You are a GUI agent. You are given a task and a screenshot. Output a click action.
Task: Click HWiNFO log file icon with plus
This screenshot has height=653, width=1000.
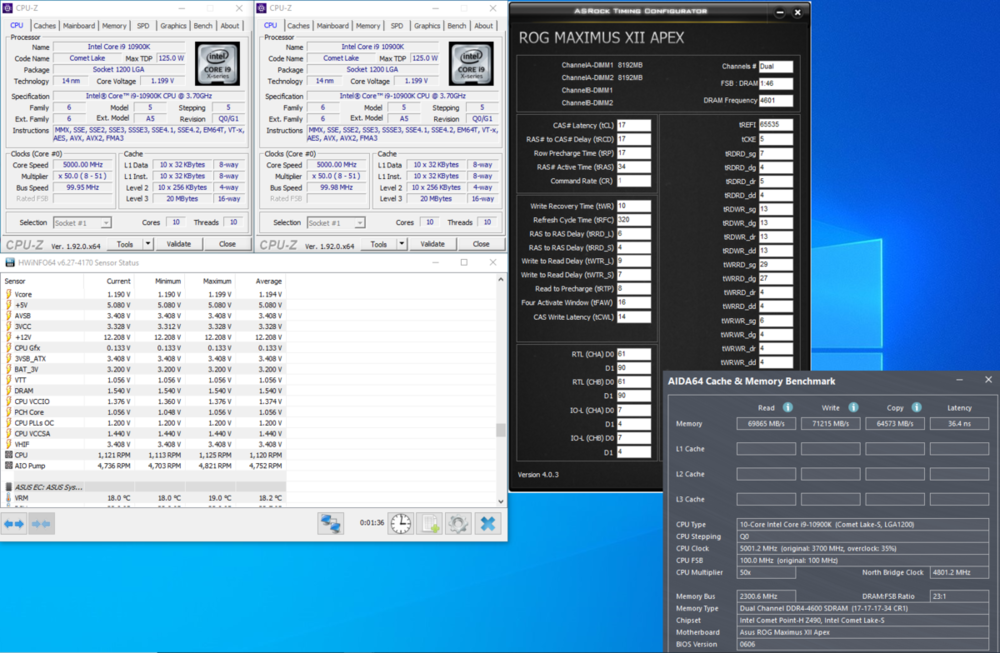430,524
